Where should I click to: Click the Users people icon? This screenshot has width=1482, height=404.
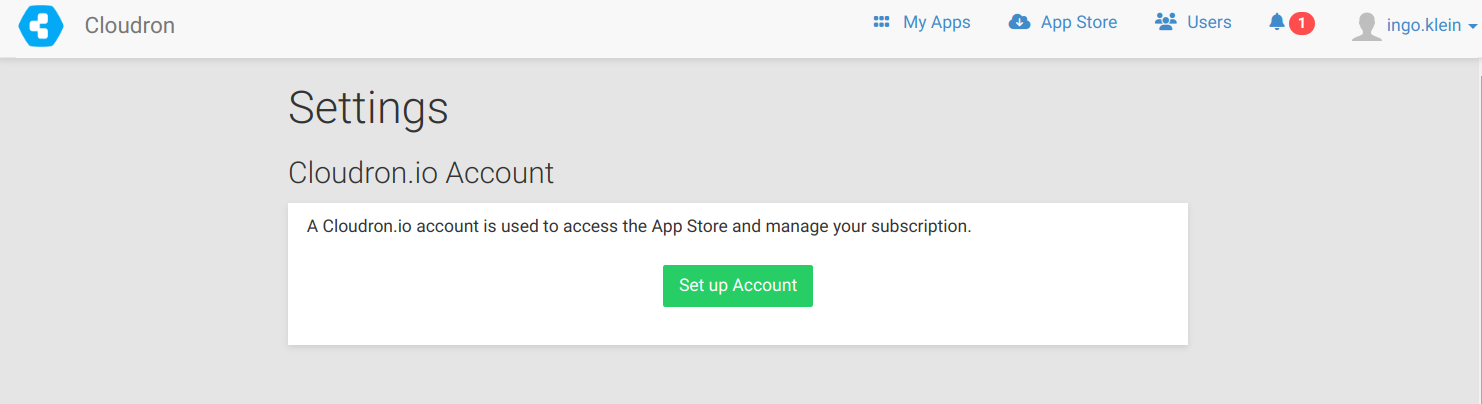pos(1165,22)
